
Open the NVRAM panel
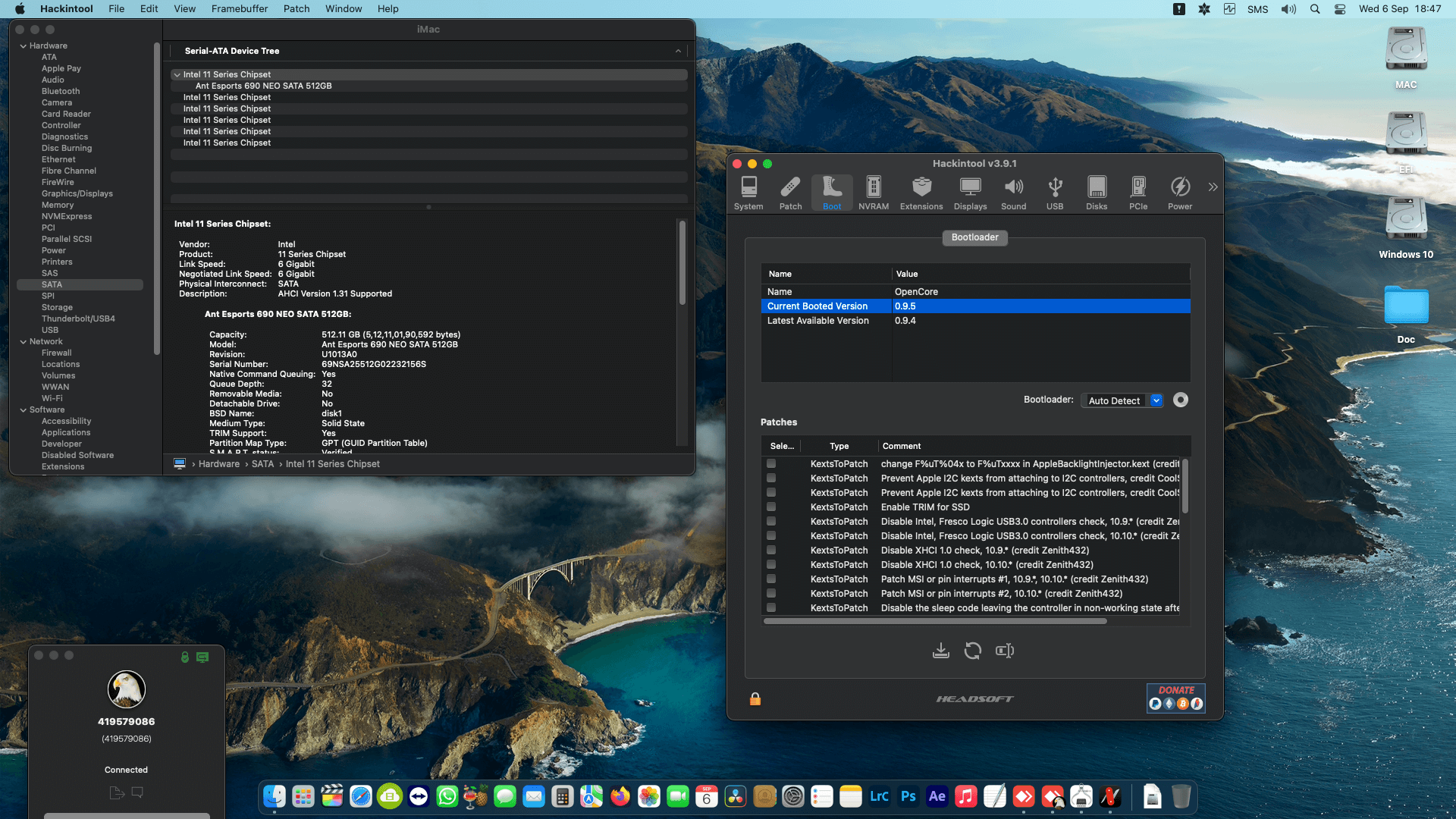874,192
